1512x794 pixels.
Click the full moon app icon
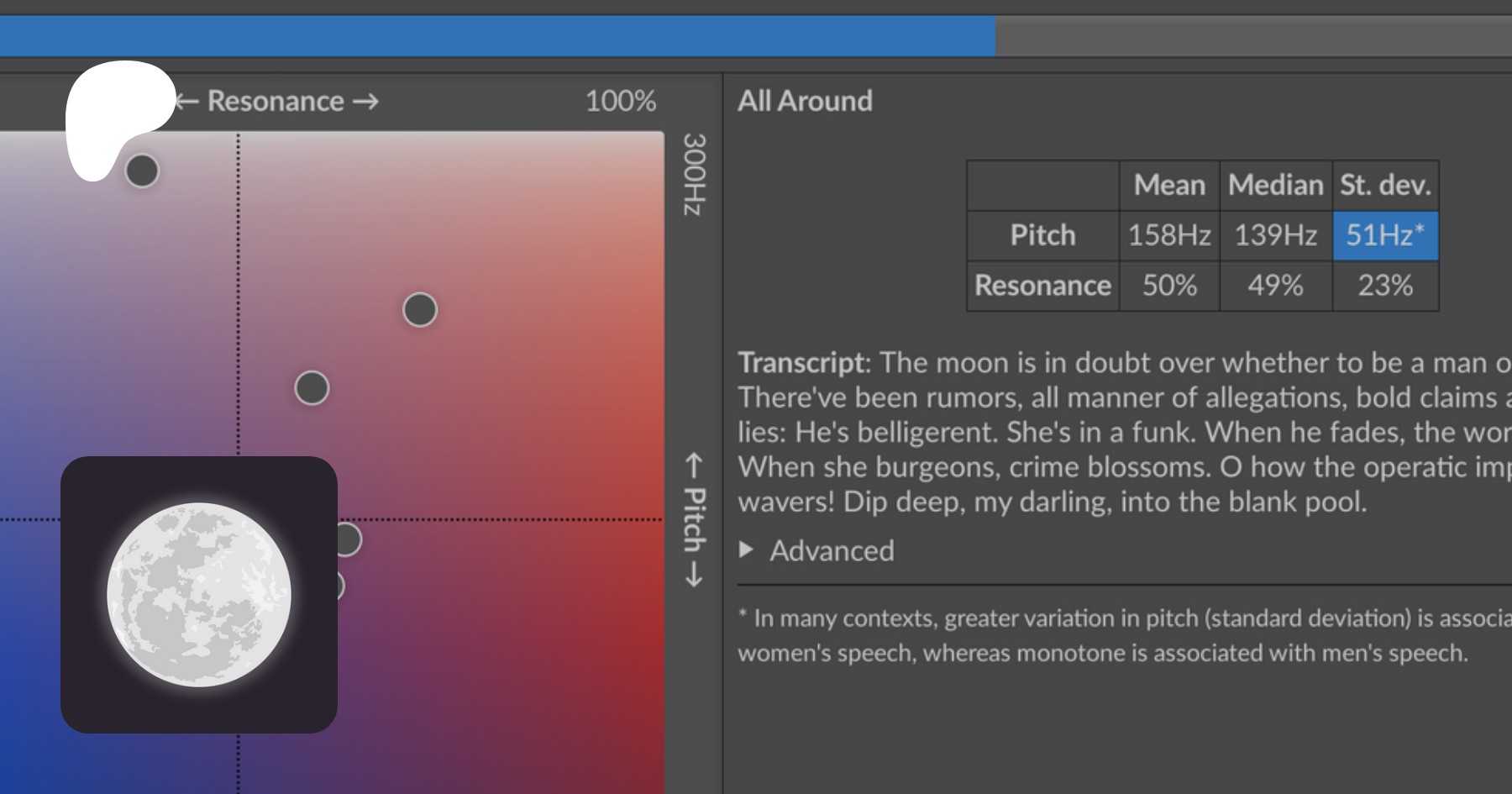[x=199, y=595]
